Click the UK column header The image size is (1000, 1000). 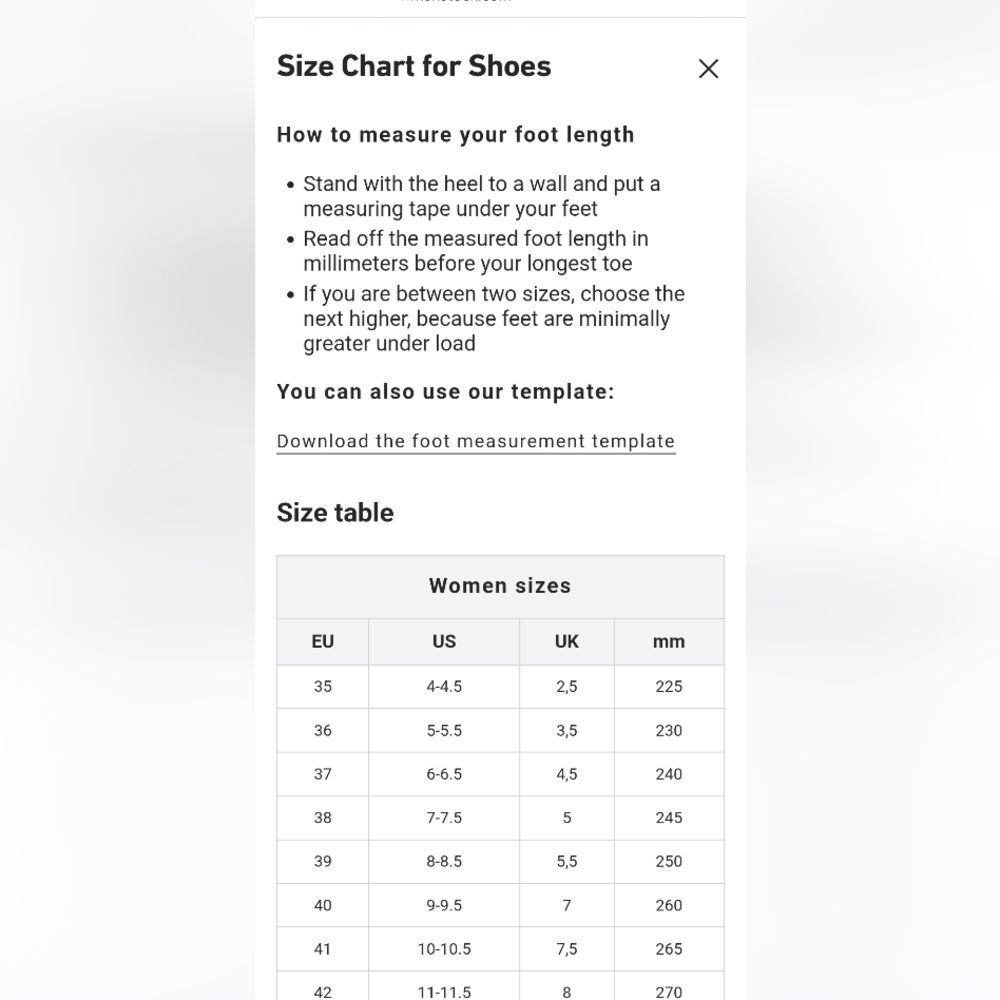(567, 642)
